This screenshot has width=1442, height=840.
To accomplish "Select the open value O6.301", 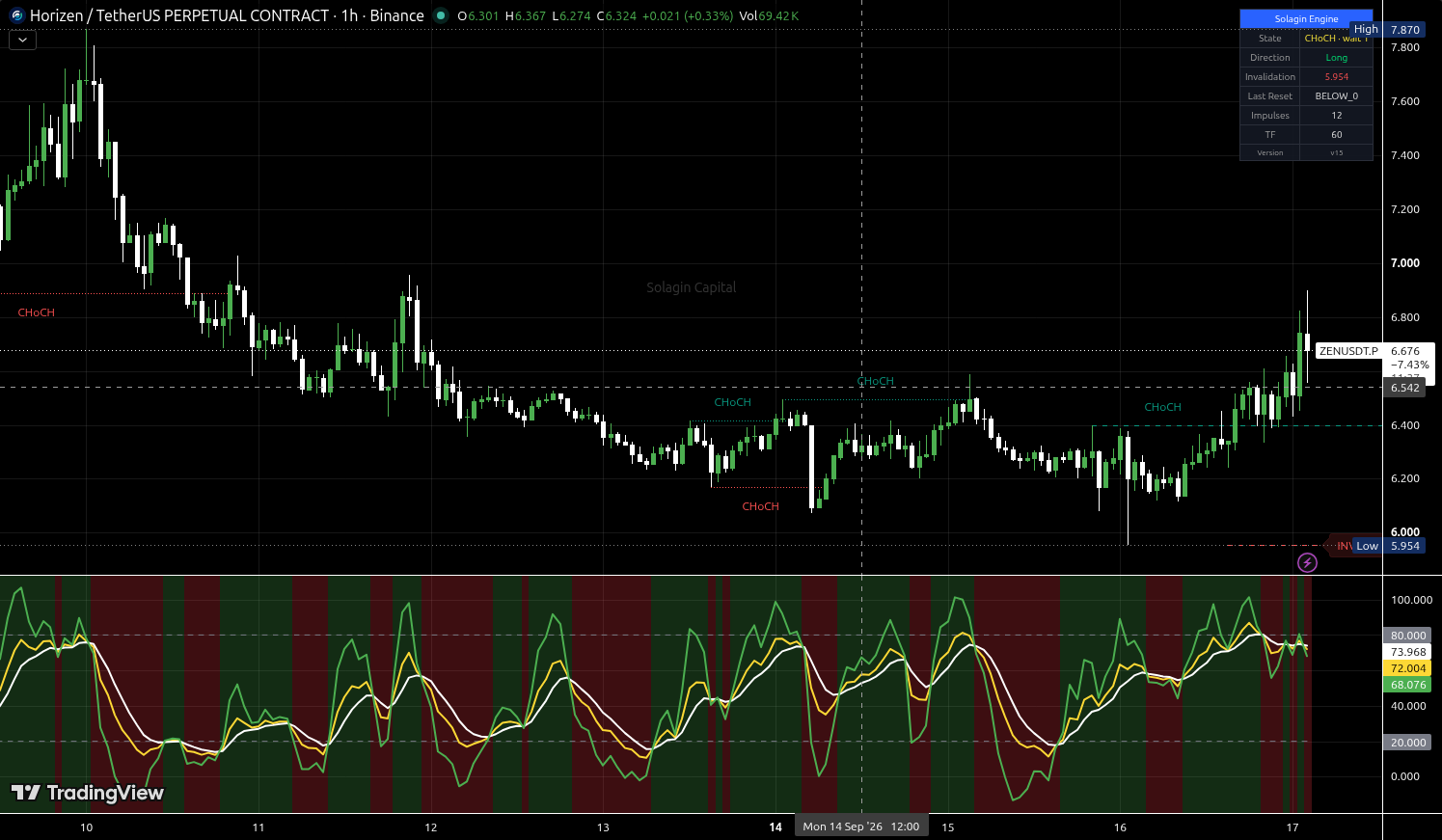I will pyautogui.click(x=478, y=15).
